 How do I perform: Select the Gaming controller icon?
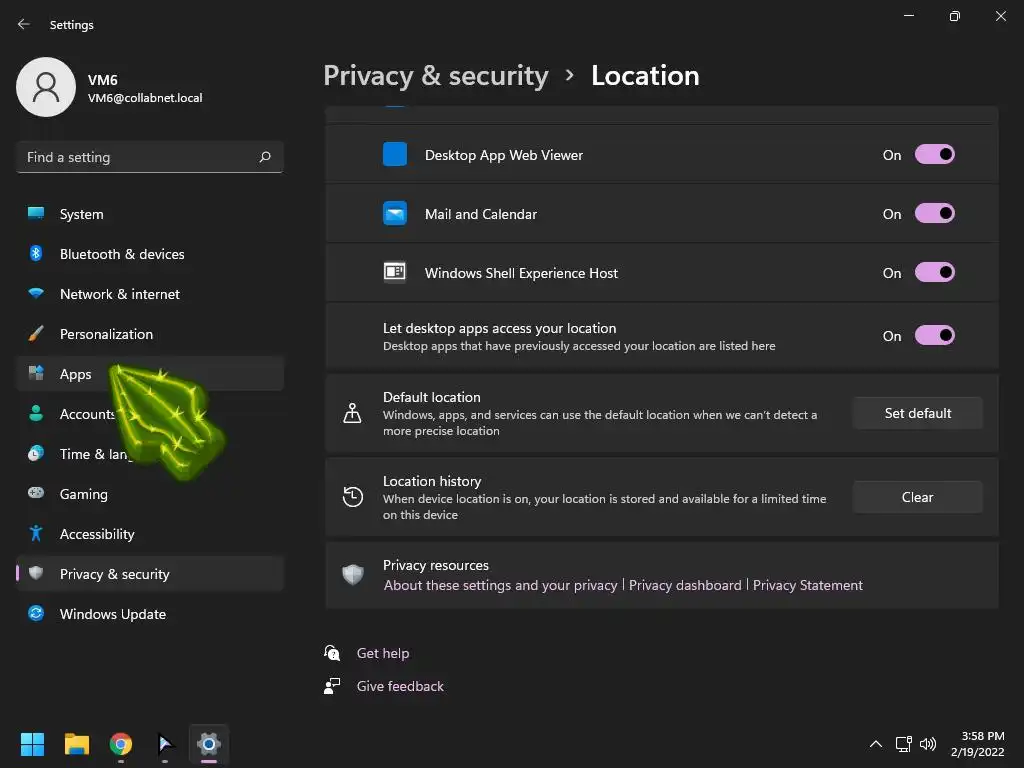coord(36,494)
